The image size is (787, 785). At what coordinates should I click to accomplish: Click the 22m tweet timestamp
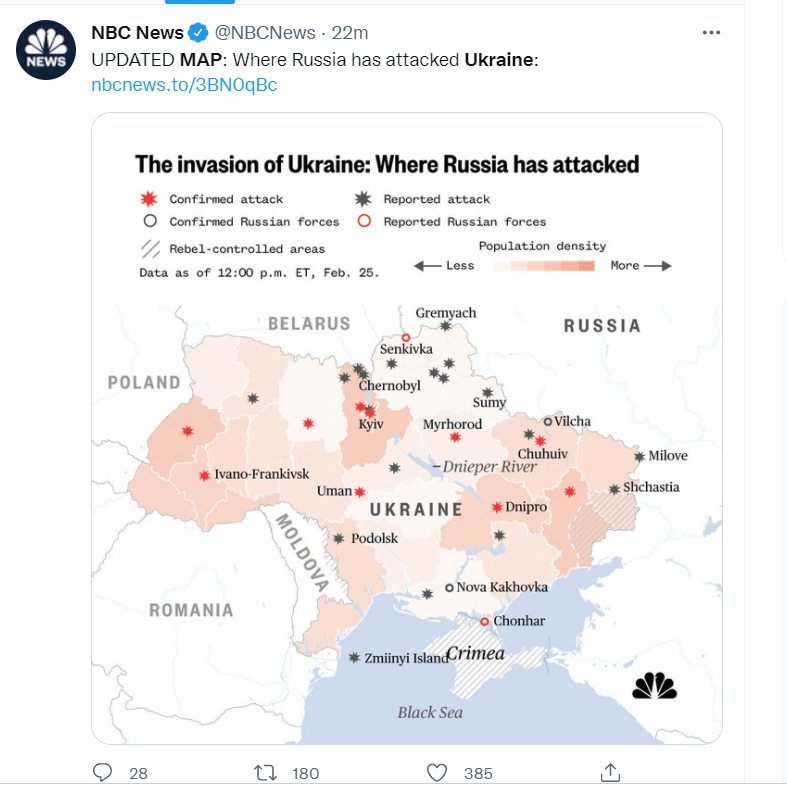[350, 33]
